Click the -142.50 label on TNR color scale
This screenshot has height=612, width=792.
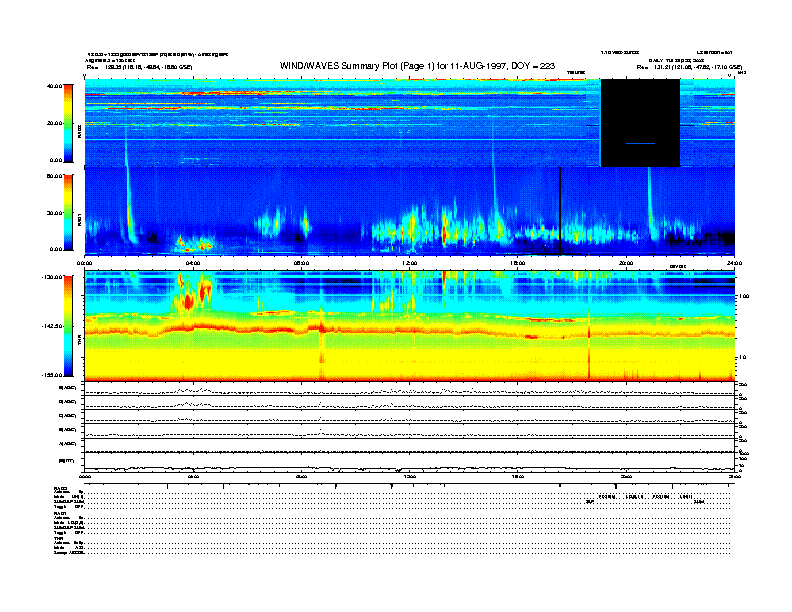pos(52,326)
